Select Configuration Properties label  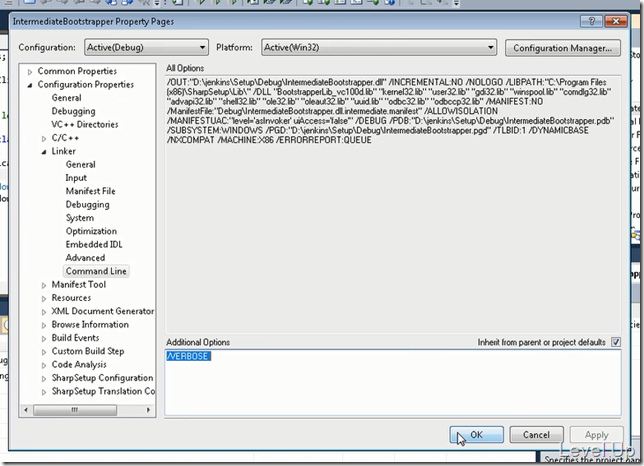(85, 85)
